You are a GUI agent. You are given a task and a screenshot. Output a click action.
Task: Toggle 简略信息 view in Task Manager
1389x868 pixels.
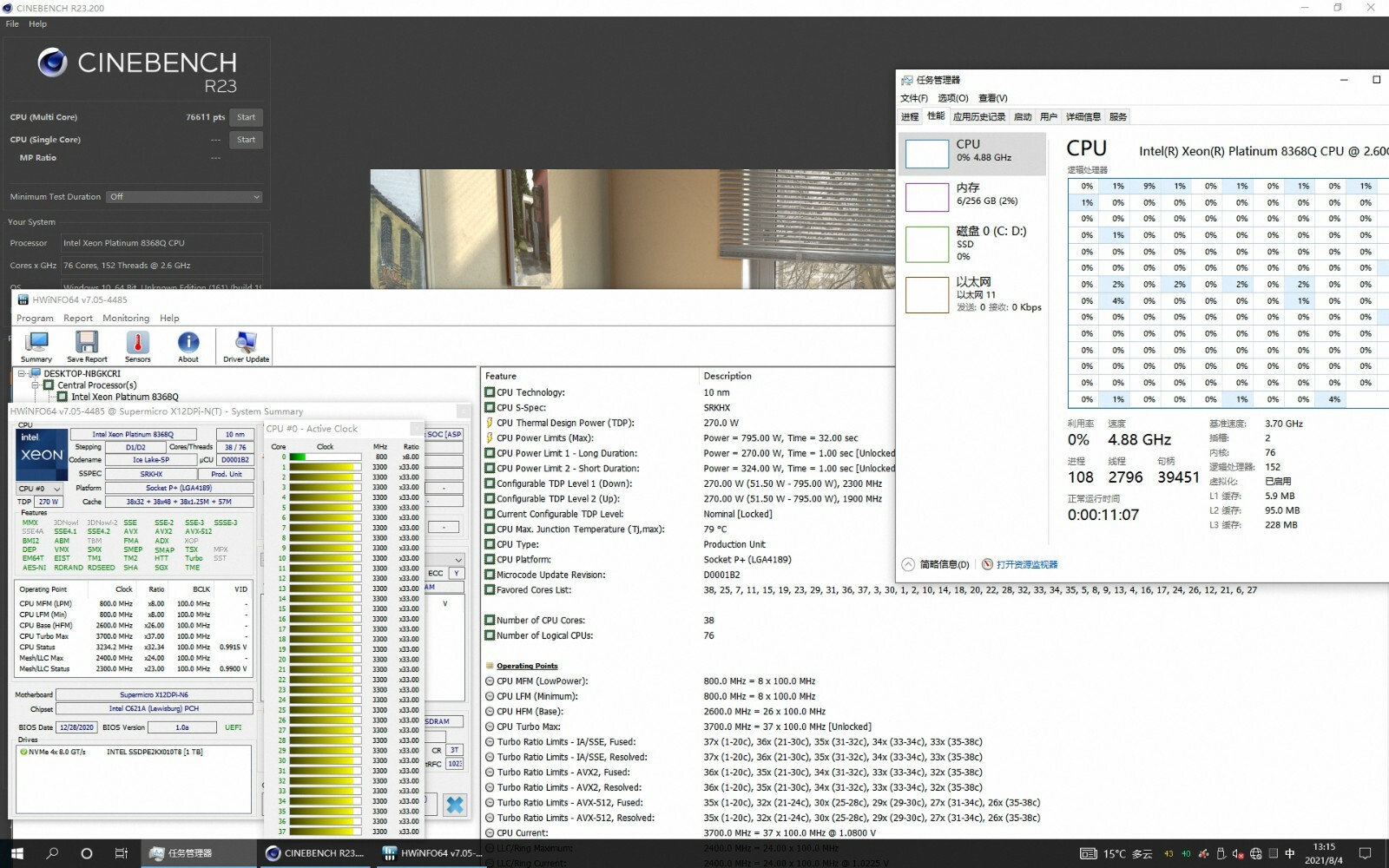pos(936,564)
